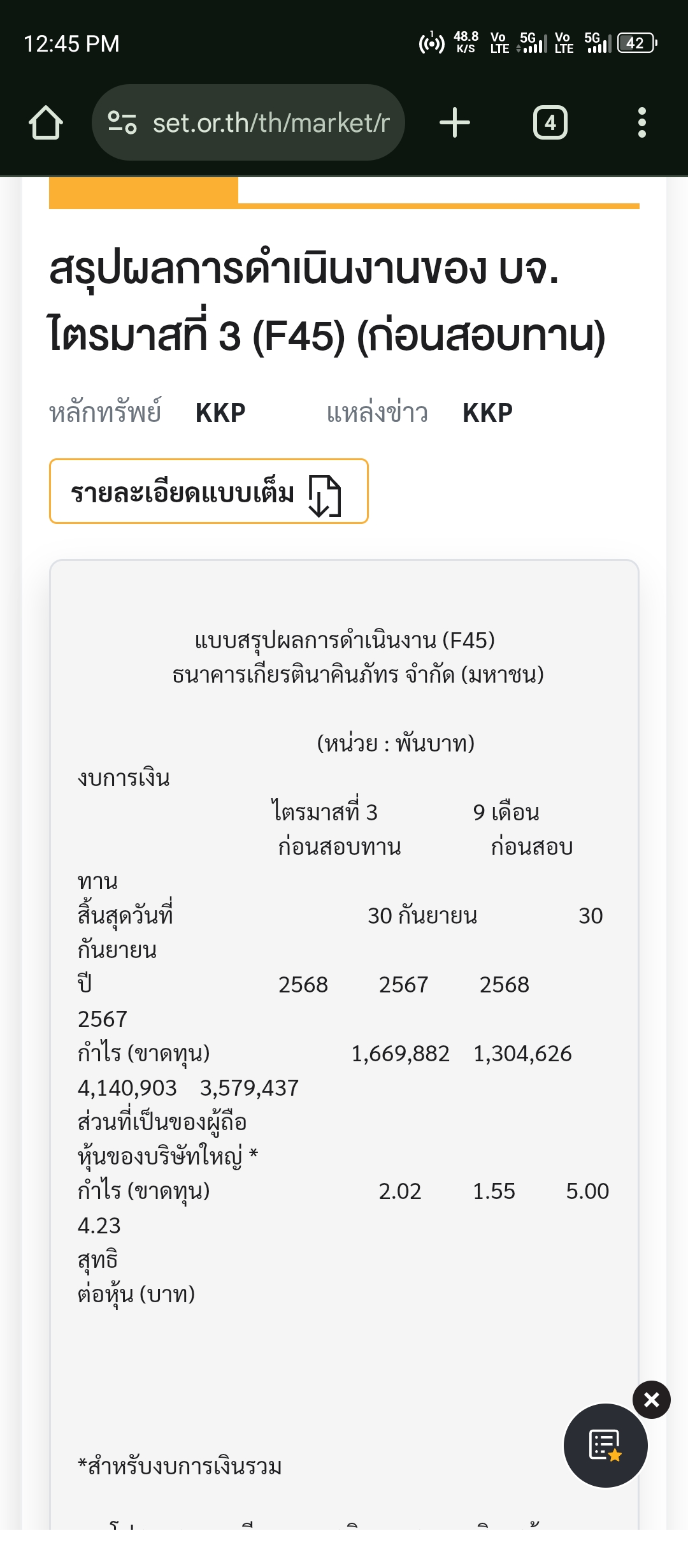
Task: Open the tab switcher showing 4 tabs
Action: [x=550, y=122]
